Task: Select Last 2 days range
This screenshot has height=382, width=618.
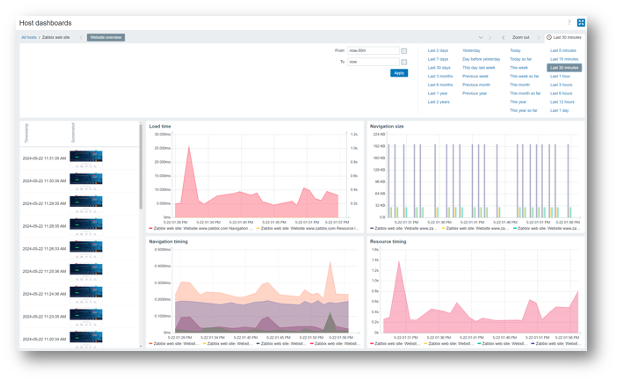Action: [438, 50]
